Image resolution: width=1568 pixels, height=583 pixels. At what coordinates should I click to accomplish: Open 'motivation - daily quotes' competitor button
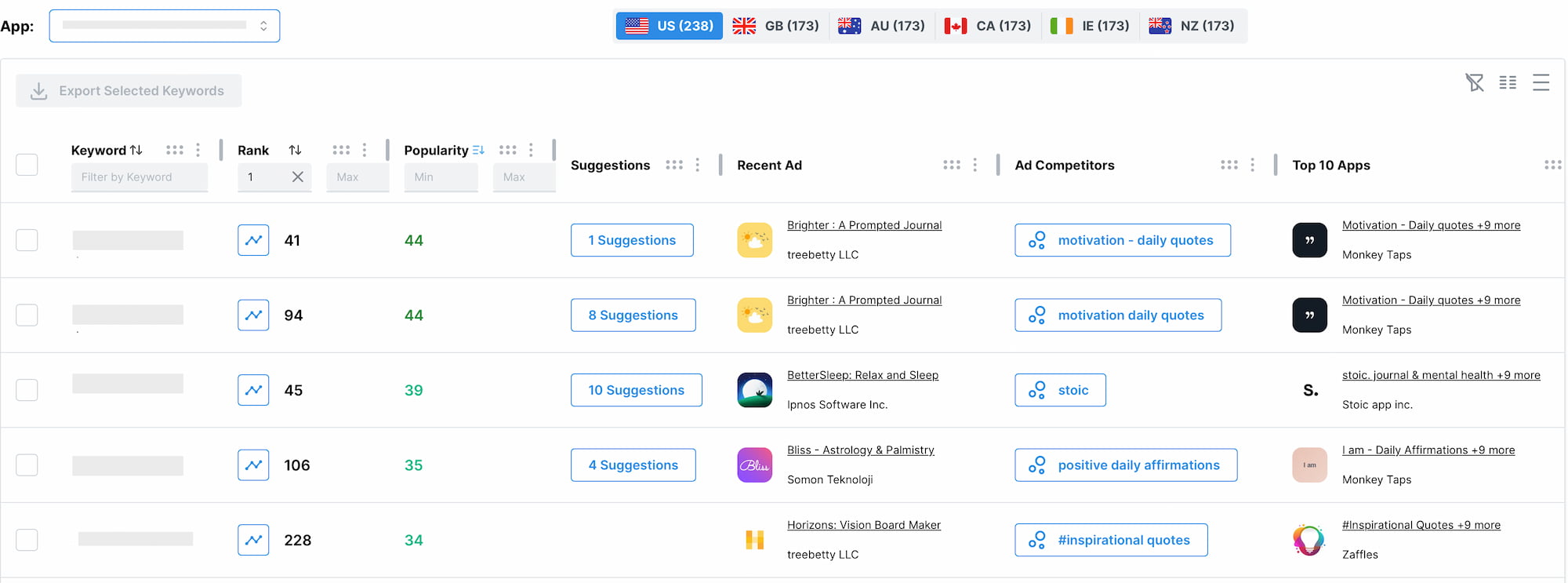pyautogui.click(x=1123, y=240)
